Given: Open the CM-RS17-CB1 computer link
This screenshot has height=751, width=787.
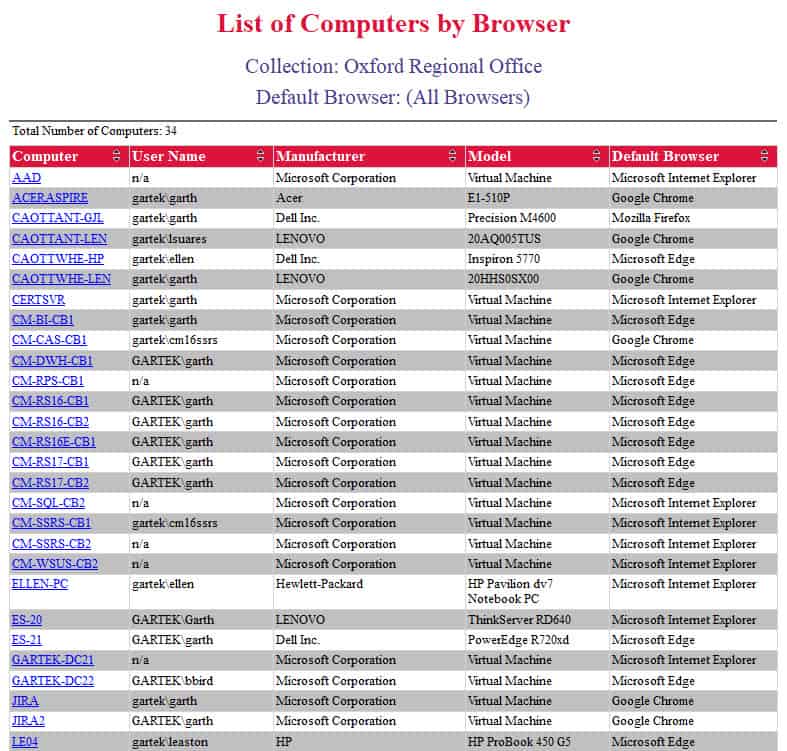Looking at the screenshot, I should pyautogui.click(x=50, y=462).
